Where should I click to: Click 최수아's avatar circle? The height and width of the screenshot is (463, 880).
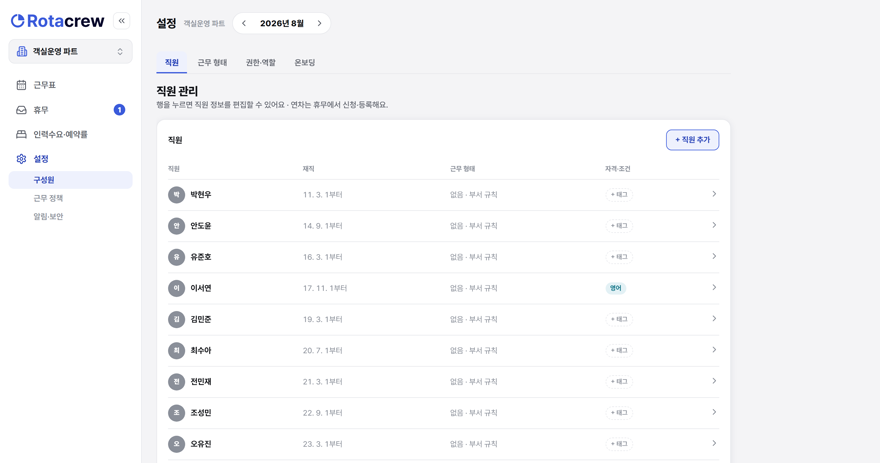176,351
